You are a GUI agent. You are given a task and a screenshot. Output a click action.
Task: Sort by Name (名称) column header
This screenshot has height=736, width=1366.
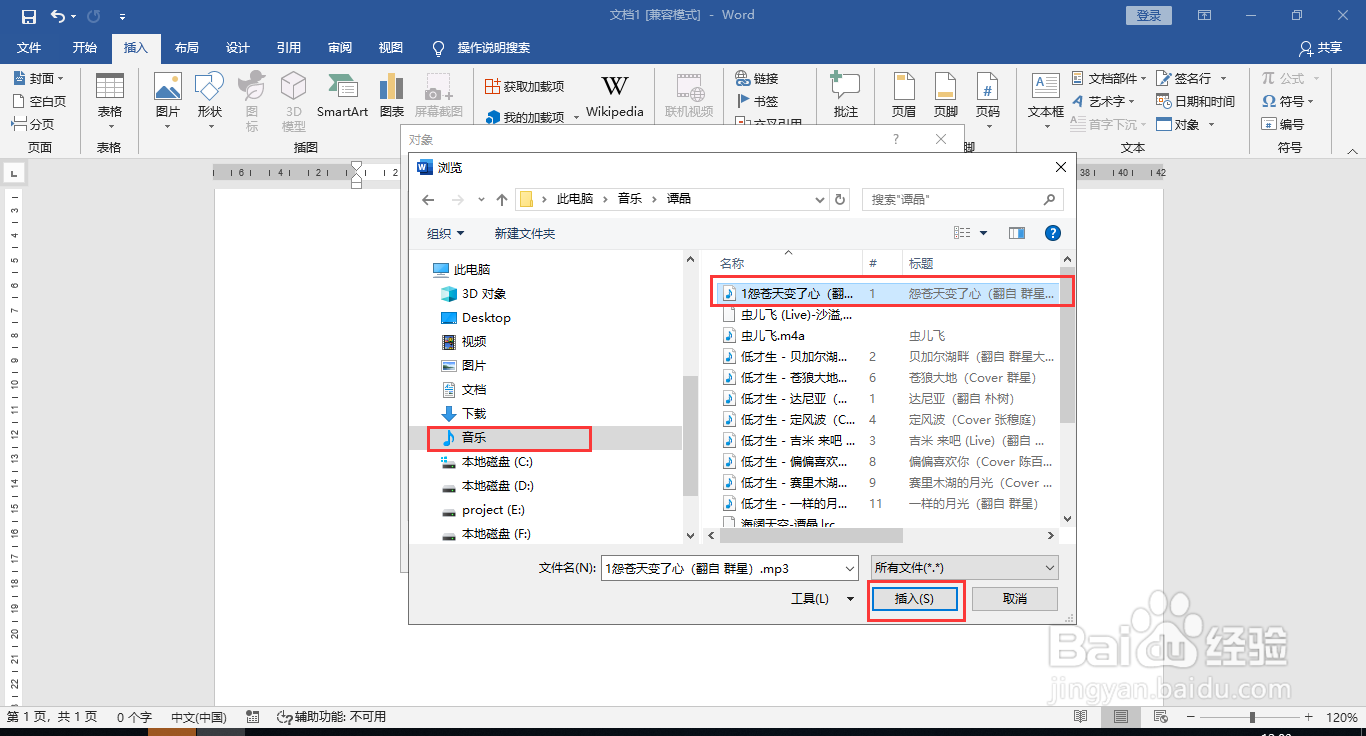[x=732, y=263]
